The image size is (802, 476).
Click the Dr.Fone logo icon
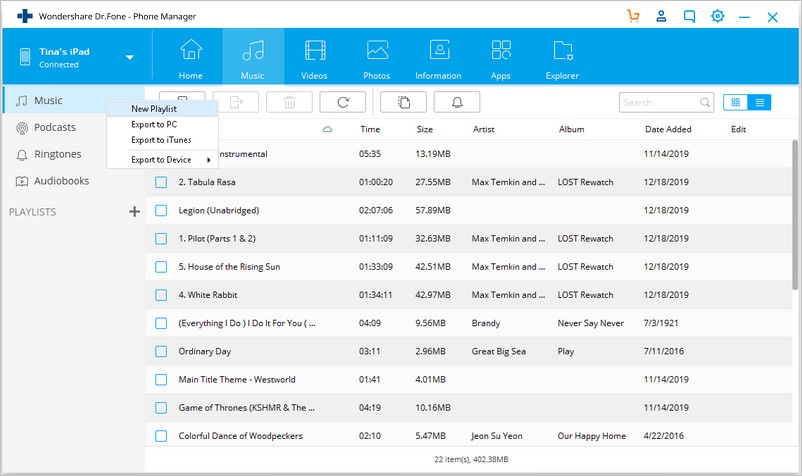point(25,16)
